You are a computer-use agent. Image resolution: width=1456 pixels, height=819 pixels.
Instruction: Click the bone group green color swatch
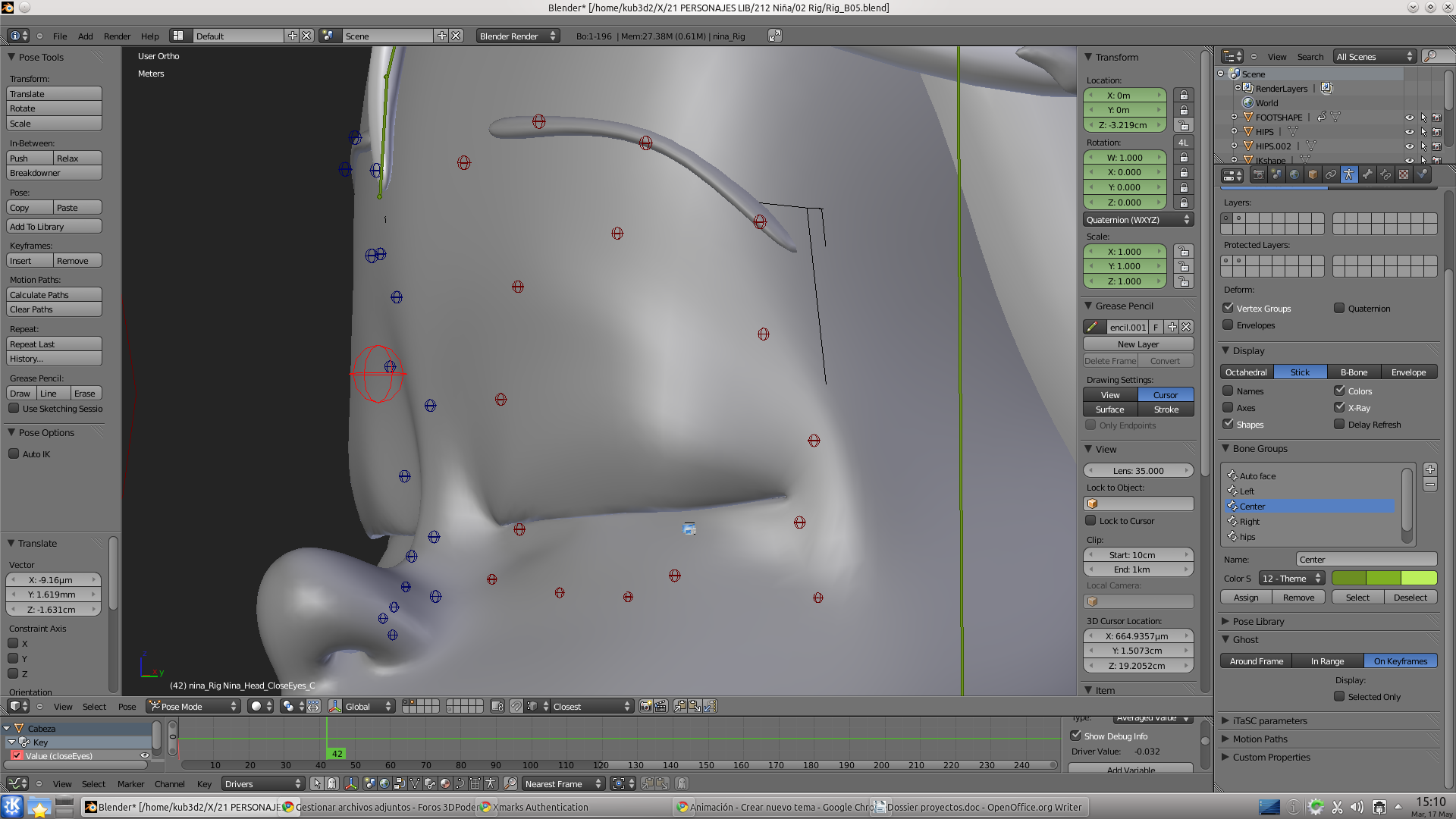point(1384,579)
